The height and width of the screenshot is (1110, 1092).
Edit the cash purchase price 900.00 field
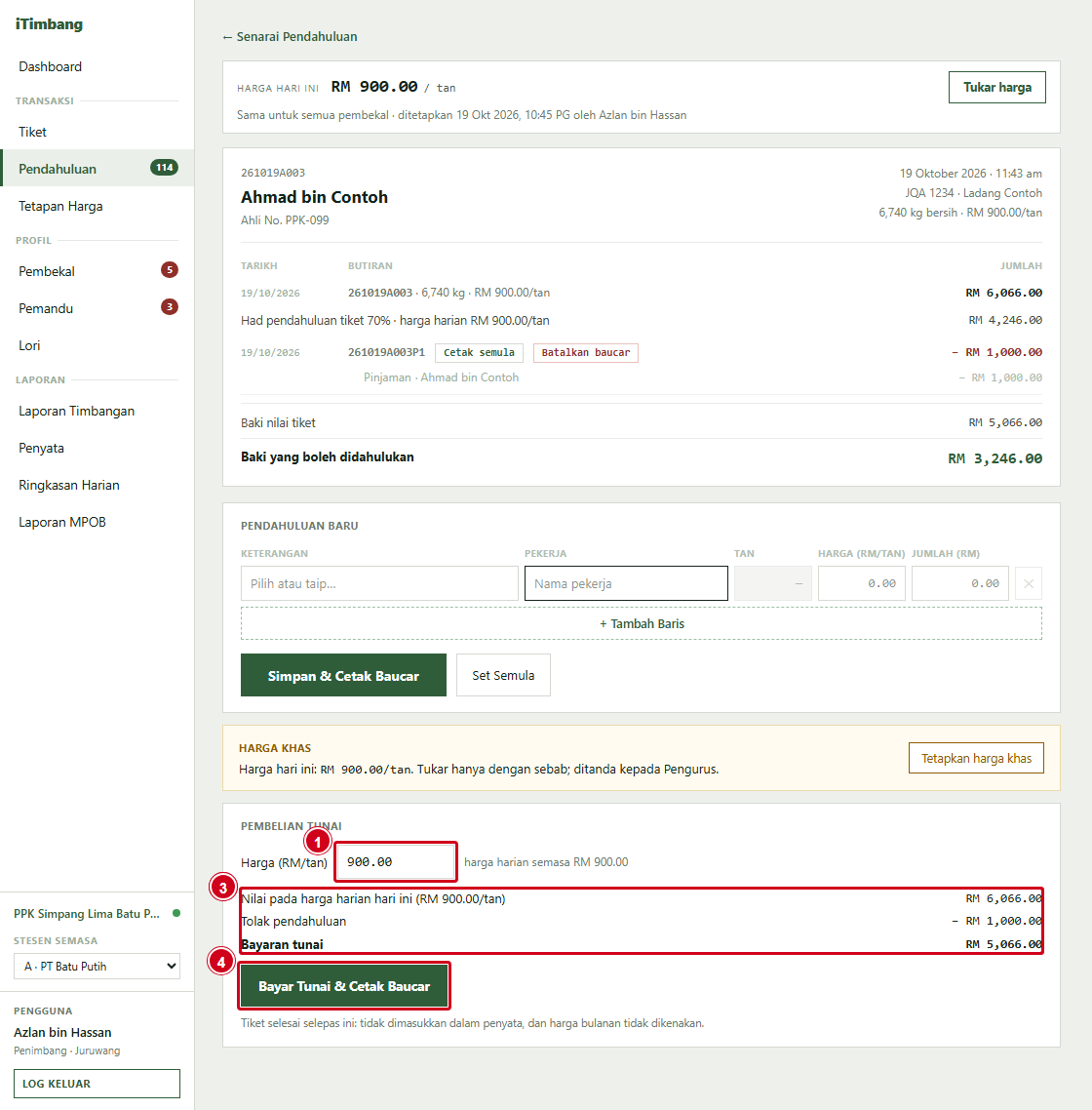(396, 861)
